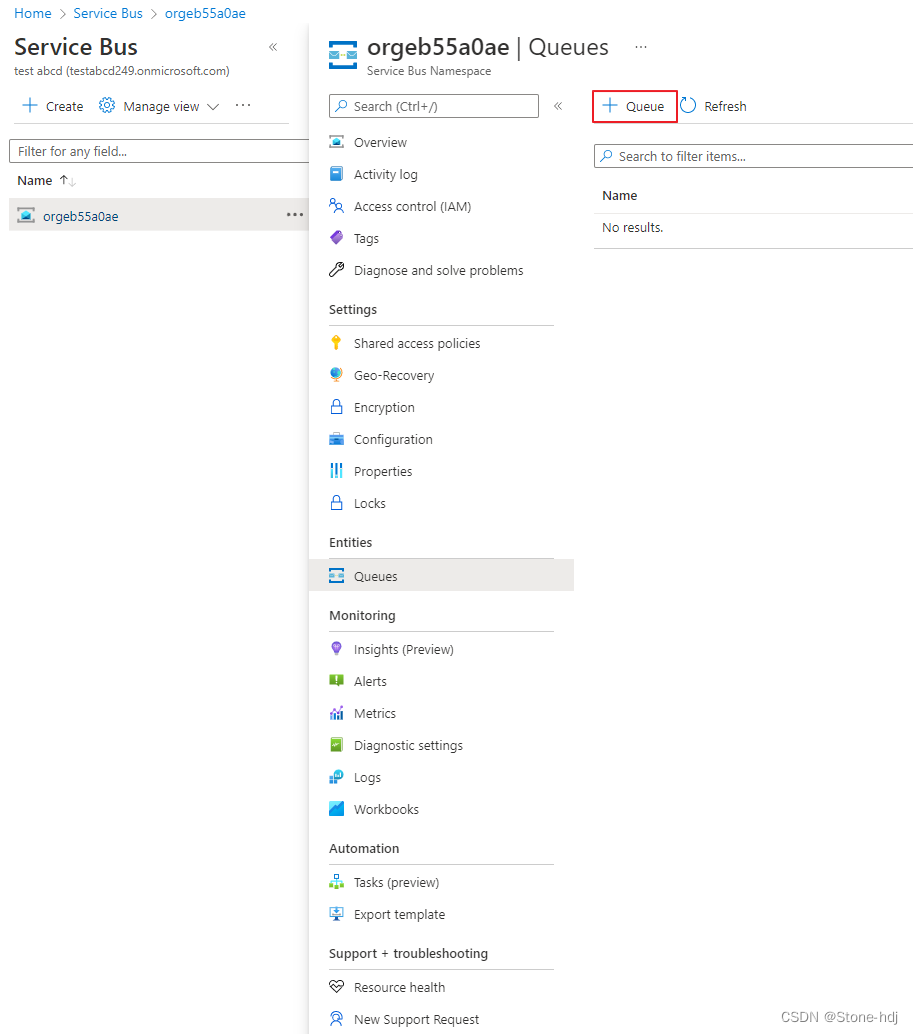Click the Name column header in queues table
Screen dimensions: 913x1034
point(620,195)
